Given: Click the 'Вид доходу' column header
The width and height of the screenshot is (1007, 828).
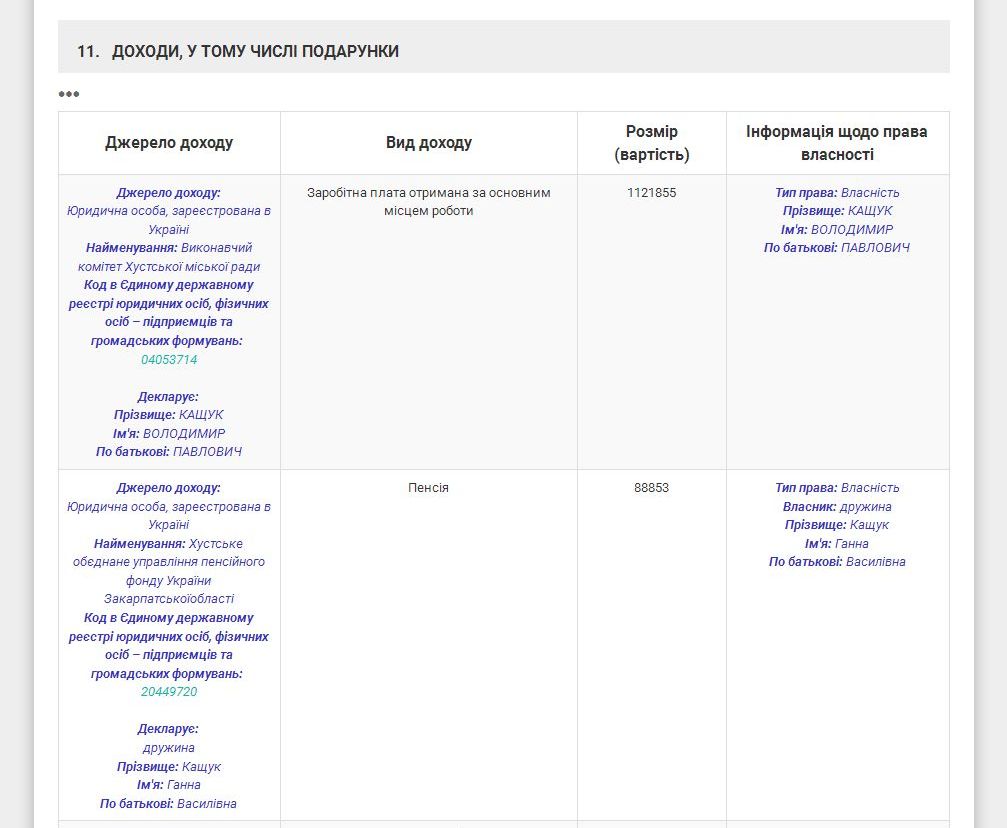Looking at the screenshot, I should (x=428, y=143).
